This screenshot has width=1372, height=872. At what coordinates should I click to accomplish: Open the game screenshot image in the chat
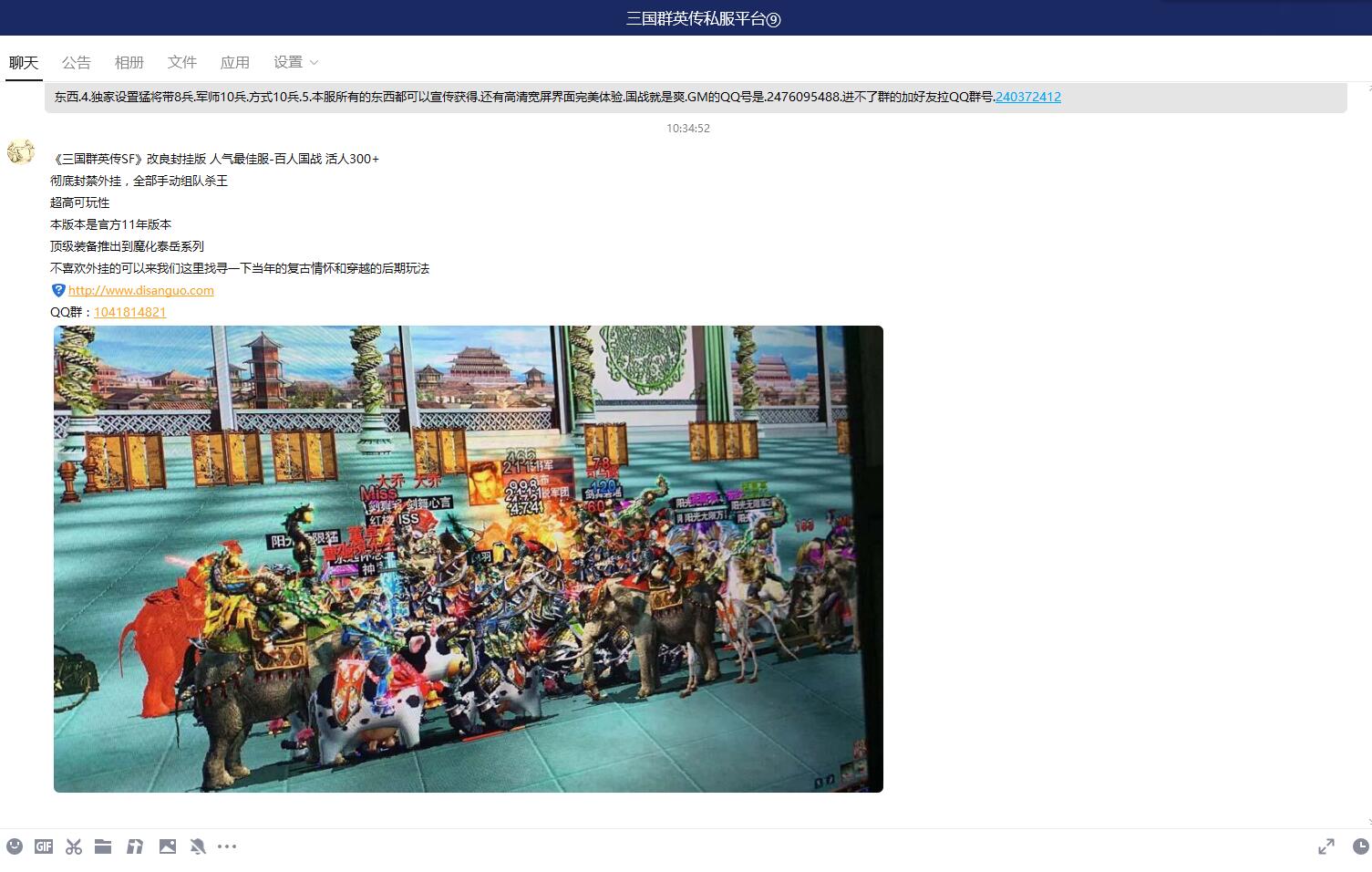click(469, 559)
